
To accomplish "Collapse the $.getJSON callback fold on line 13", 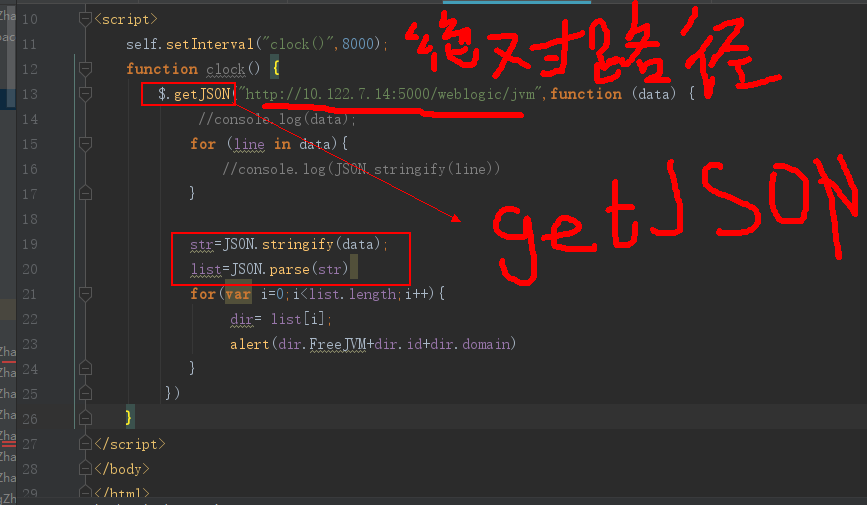I will (x=85, y=94).
